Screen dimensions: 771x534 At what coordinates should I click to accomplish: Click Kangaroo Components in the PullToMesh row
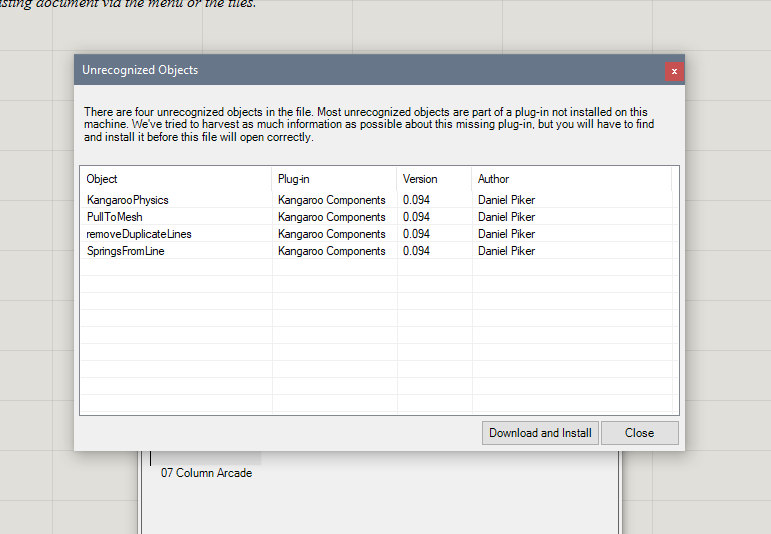[x=331, y=217]
